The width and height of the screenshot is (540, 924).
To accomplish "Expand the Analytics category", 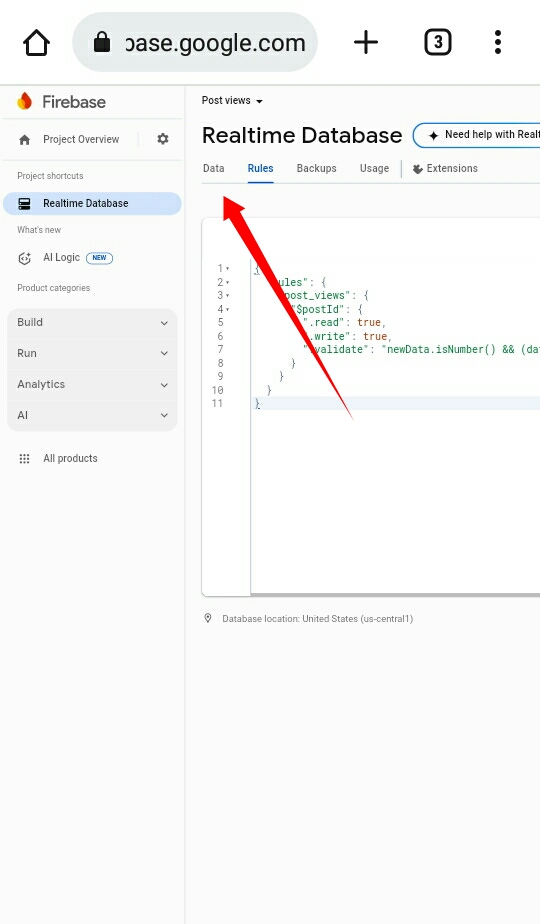I will (x=93, y=384).
